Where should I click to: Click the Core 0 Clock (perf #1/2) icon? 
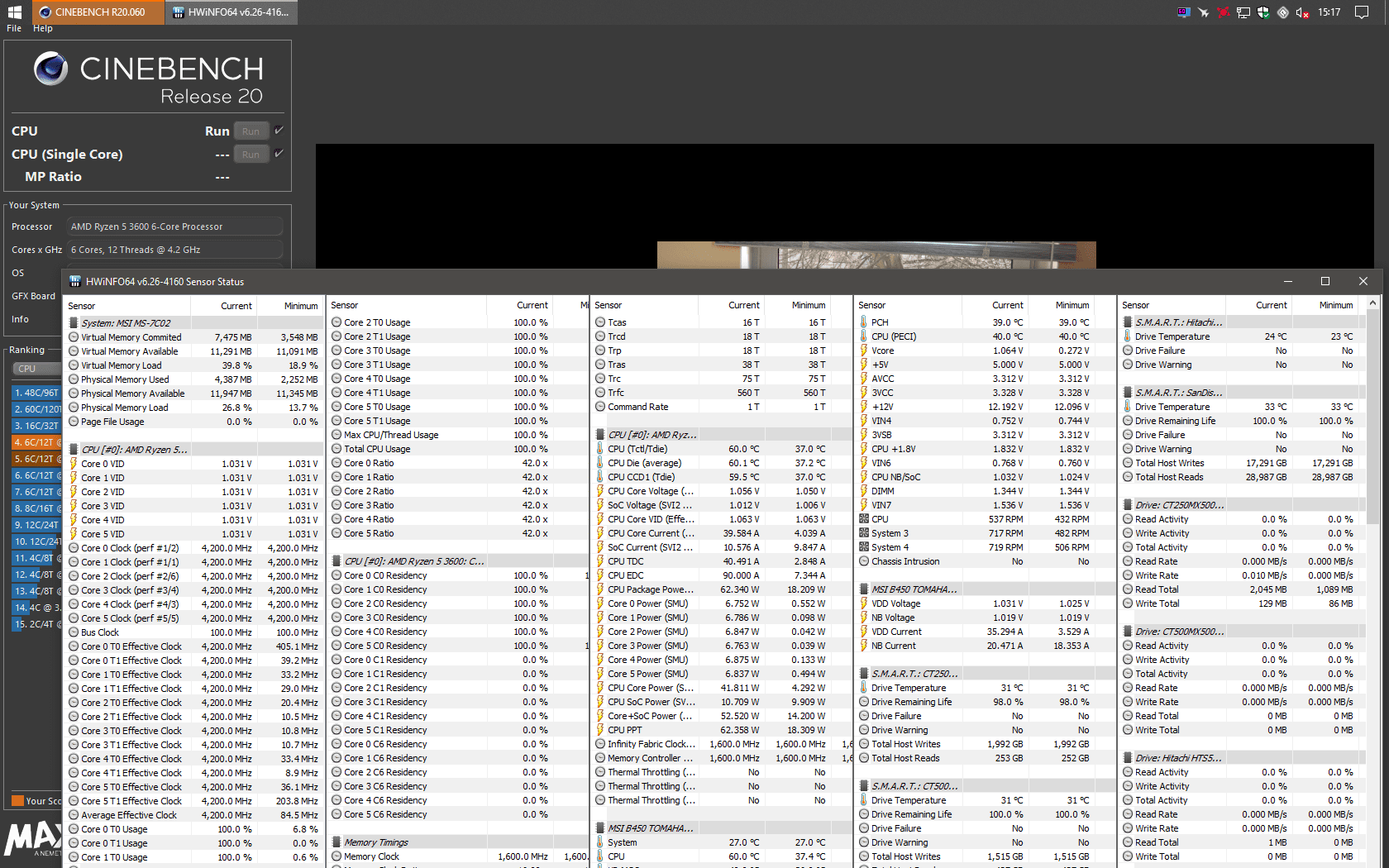[x=74, y=548]
